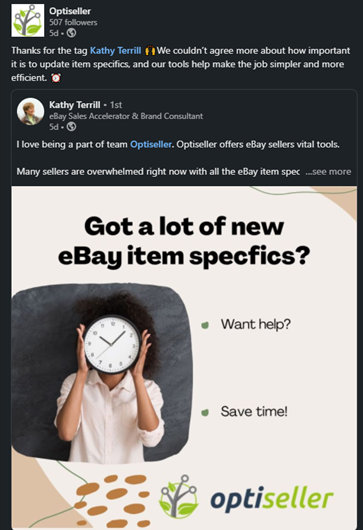Click the alarm clock emoji
Viewport: 363px width, 530px height.
(56, 78)
